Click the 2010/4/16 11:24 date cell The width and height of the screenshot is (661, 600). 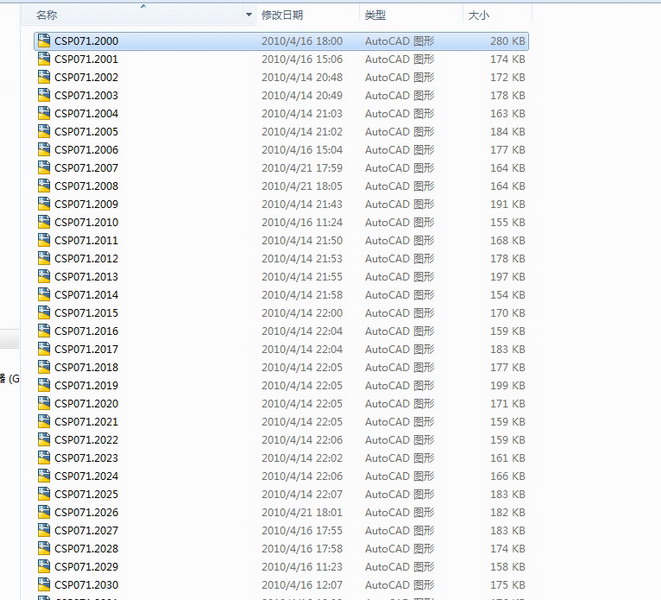pos(302,222)
